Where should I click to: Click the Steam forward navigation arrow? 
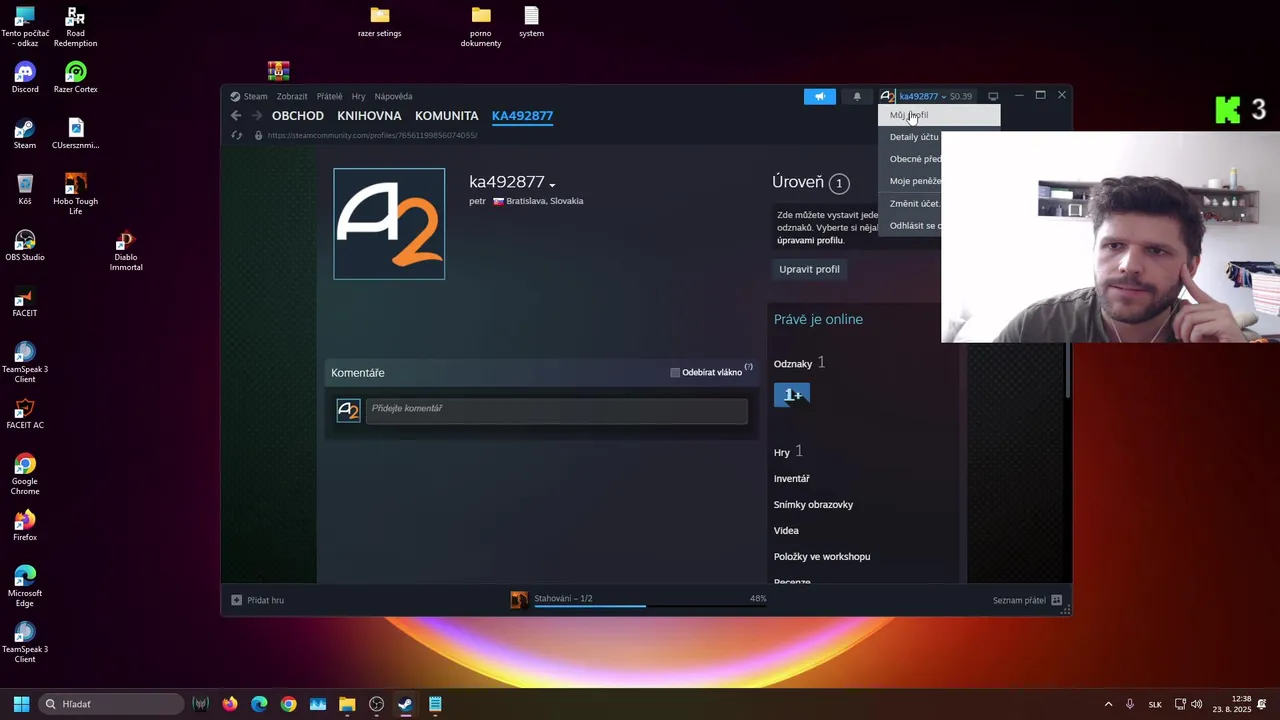coord(257,116)
